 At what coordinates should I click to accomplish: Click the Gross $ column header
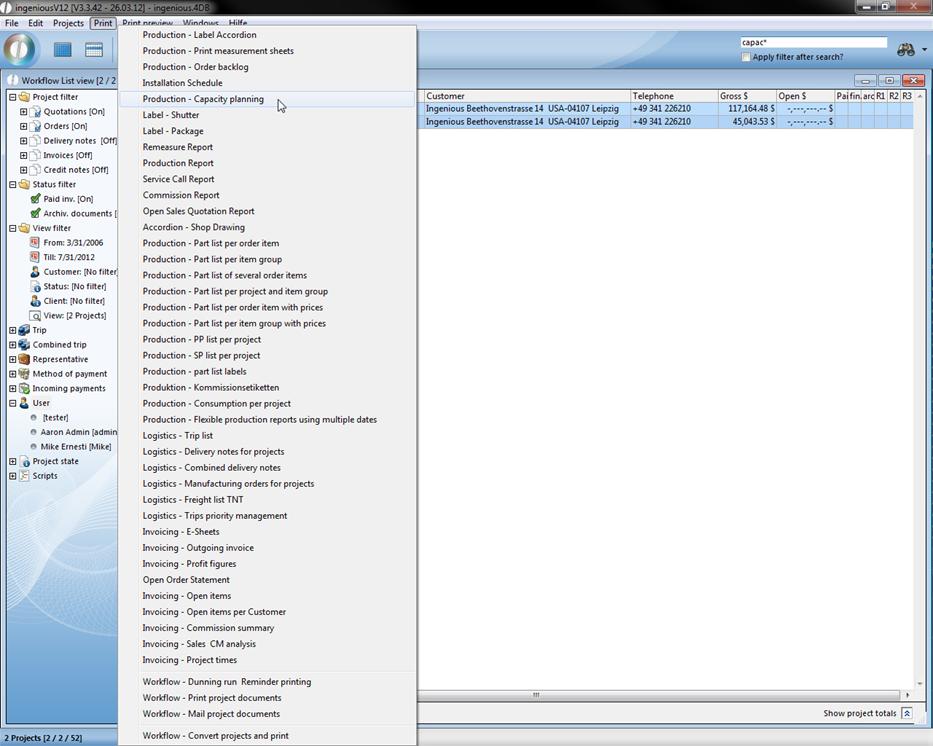(x=733, y=96)
